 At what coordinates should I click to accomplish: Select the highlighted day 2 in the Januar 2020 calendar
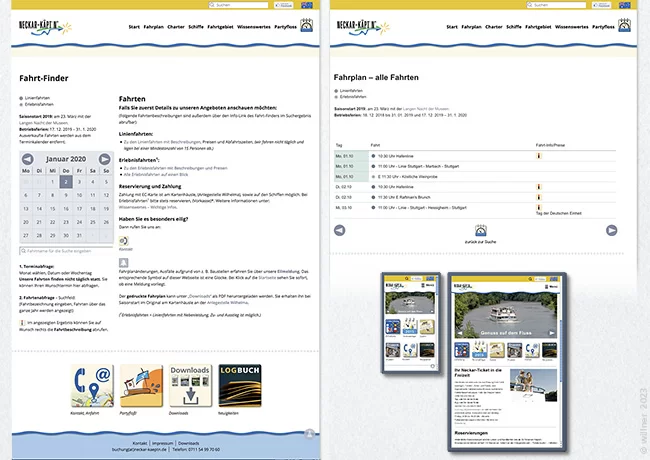click(x=66, y=182)
